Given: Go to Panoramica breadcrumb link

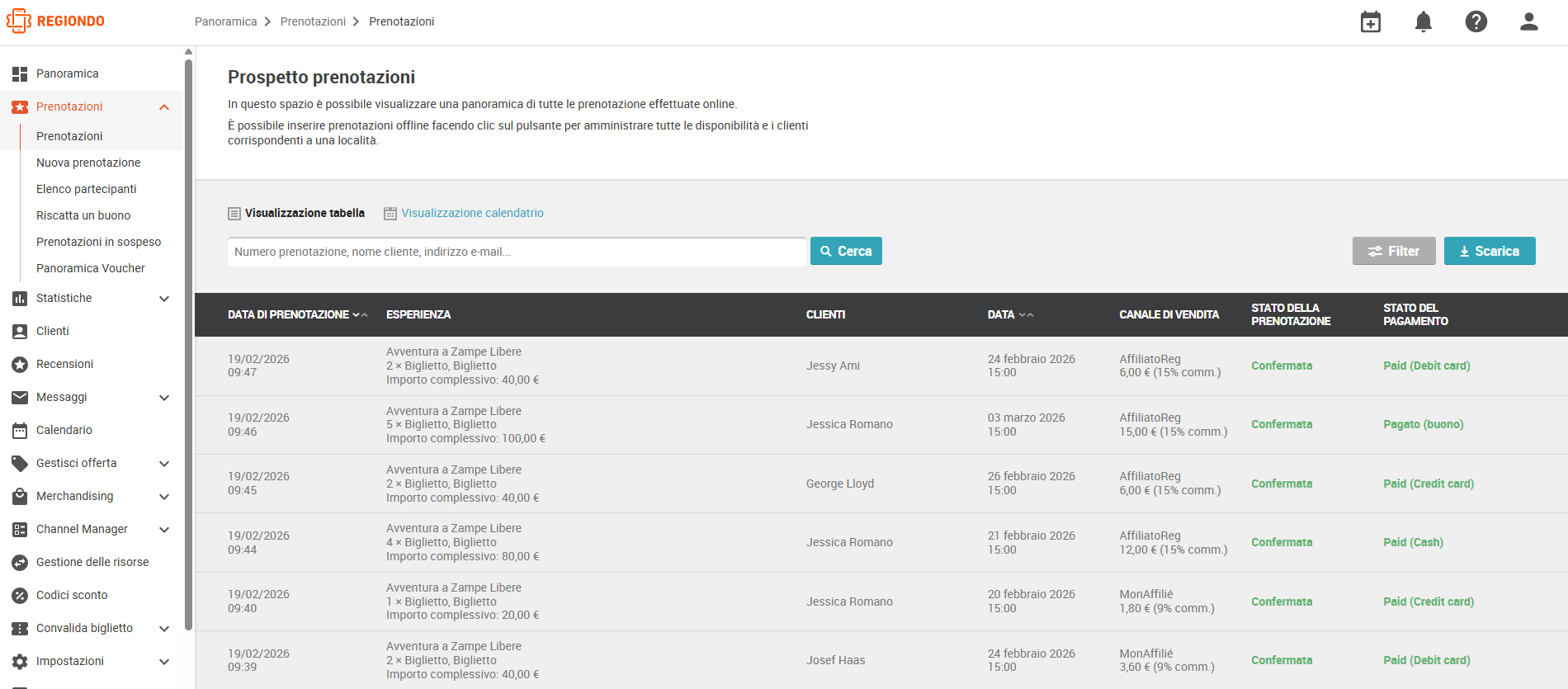Looking at the screenshot, I should pos(226,21).
